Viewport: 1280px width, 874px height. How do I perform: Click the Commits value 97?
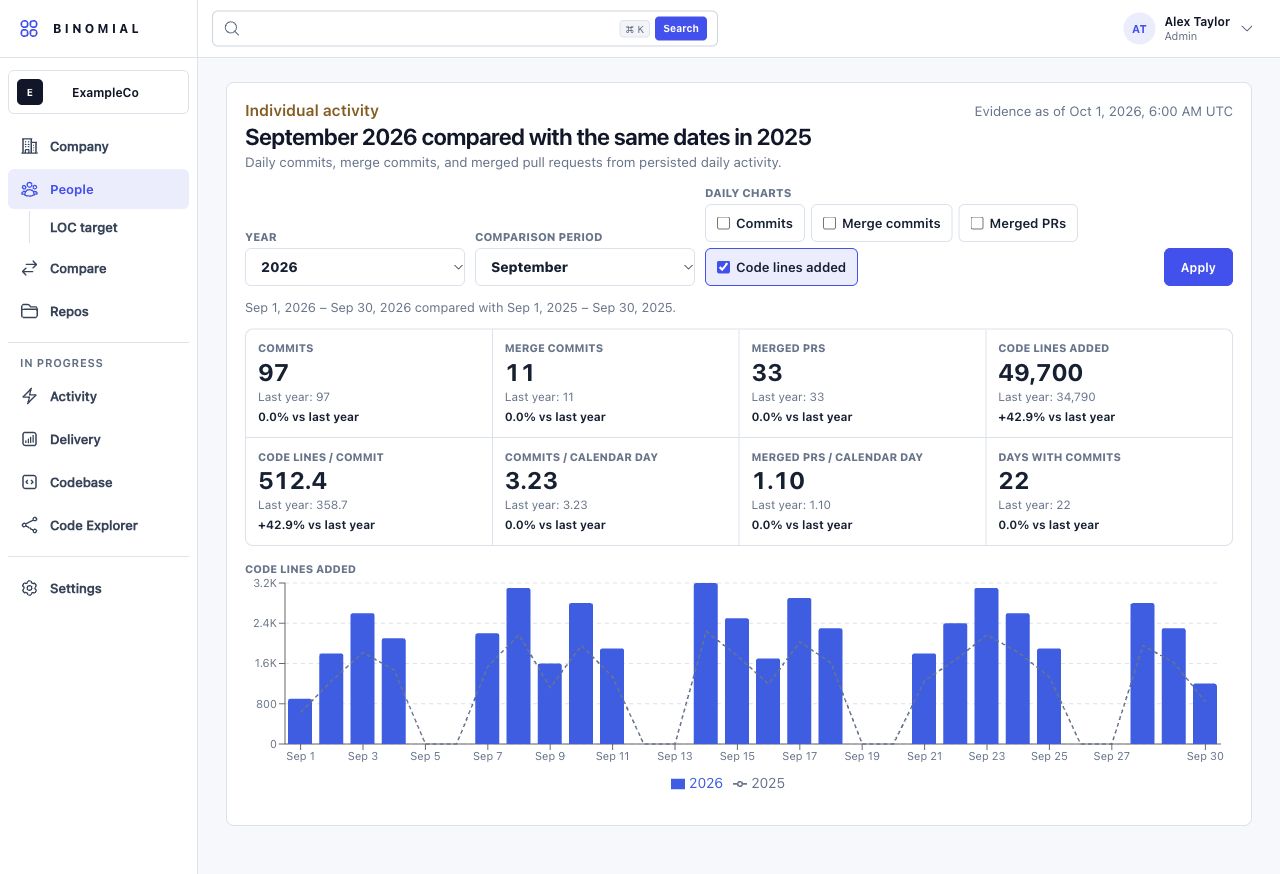pos(273,373)
